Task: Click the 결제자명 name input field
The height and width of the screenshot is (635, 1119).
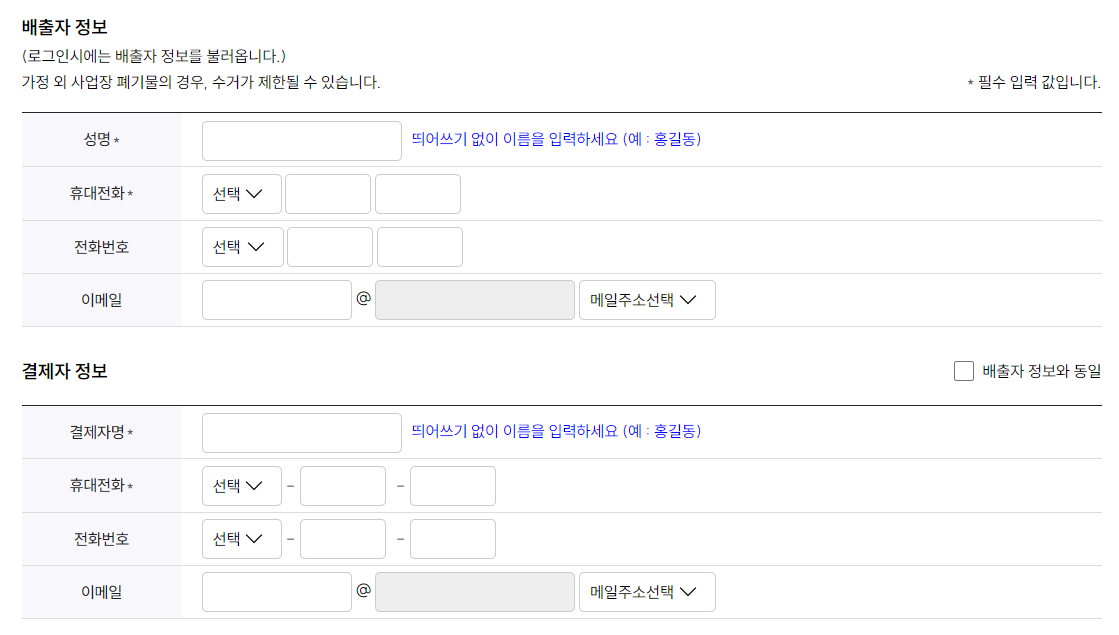Action: [x=300, y=432]
